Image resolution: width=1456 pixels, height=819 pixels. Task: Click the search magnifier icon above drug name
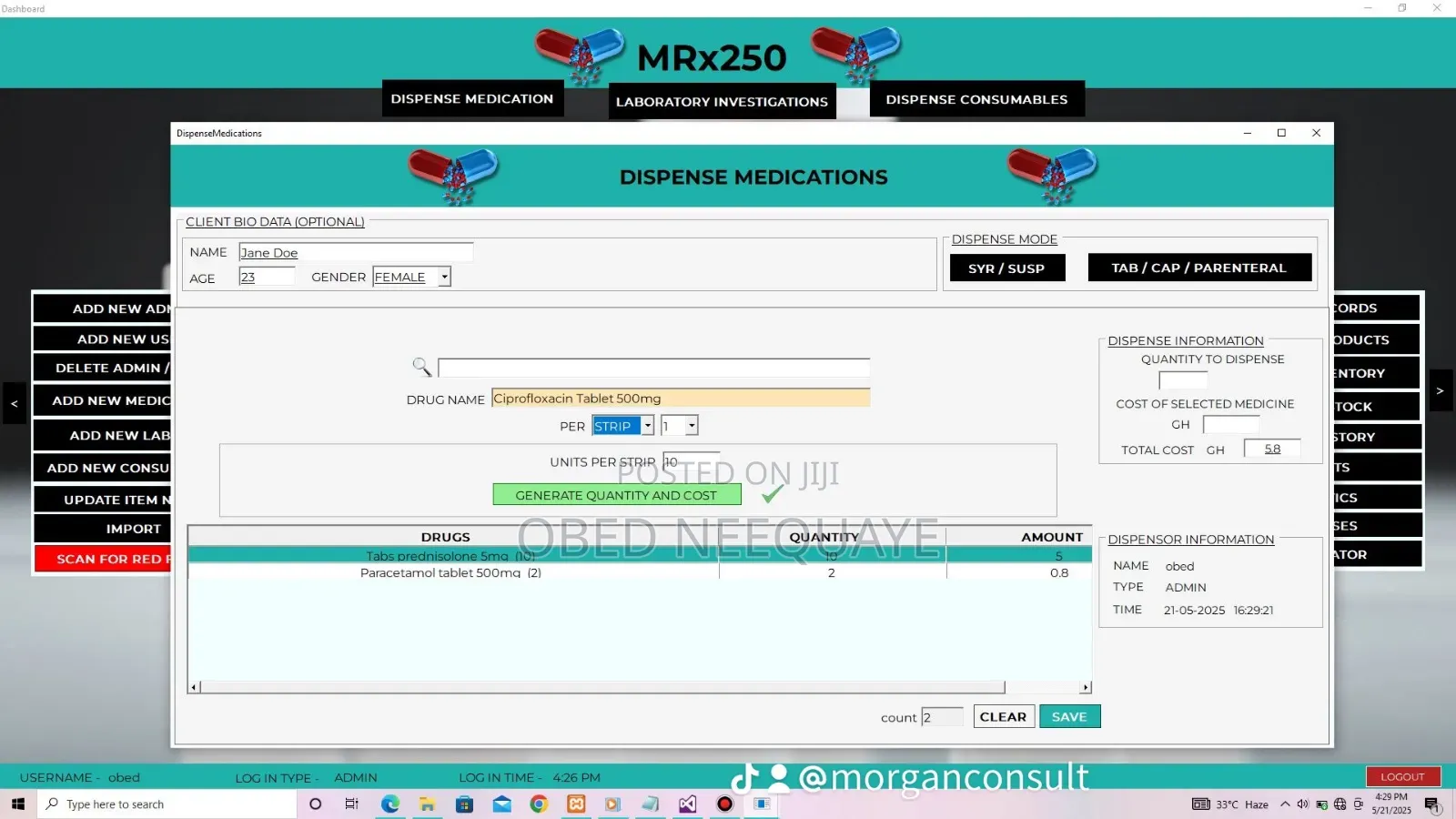pyautogui.click(x=421, y=367)
